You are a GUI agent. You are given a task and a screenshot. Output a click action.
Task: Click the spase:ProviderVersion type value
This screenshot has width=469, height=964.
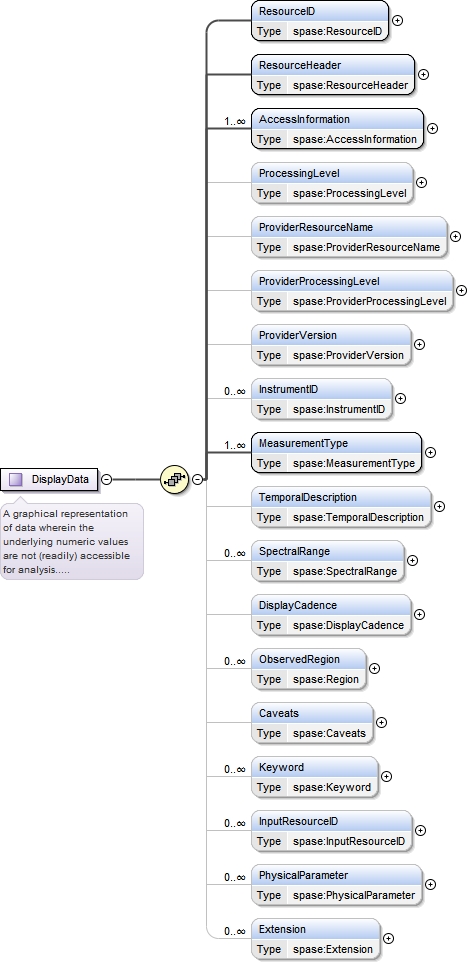click(348, 356)
